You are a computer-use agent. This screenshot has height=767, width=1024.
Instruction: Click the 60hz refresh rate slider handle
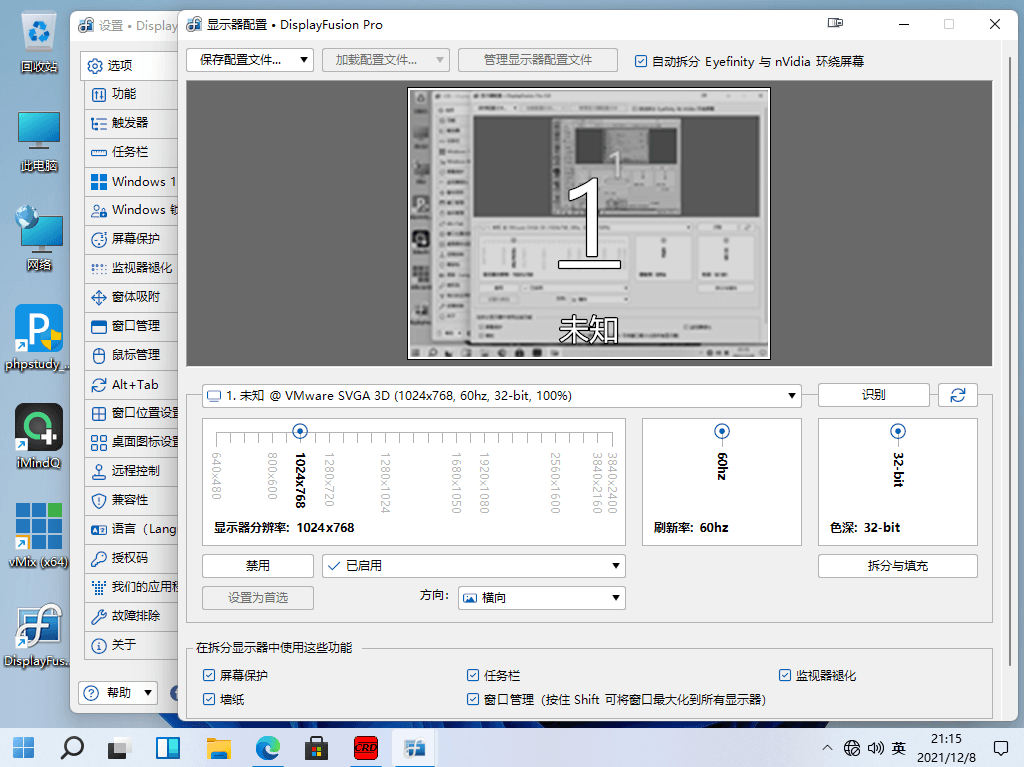point(722,431)
